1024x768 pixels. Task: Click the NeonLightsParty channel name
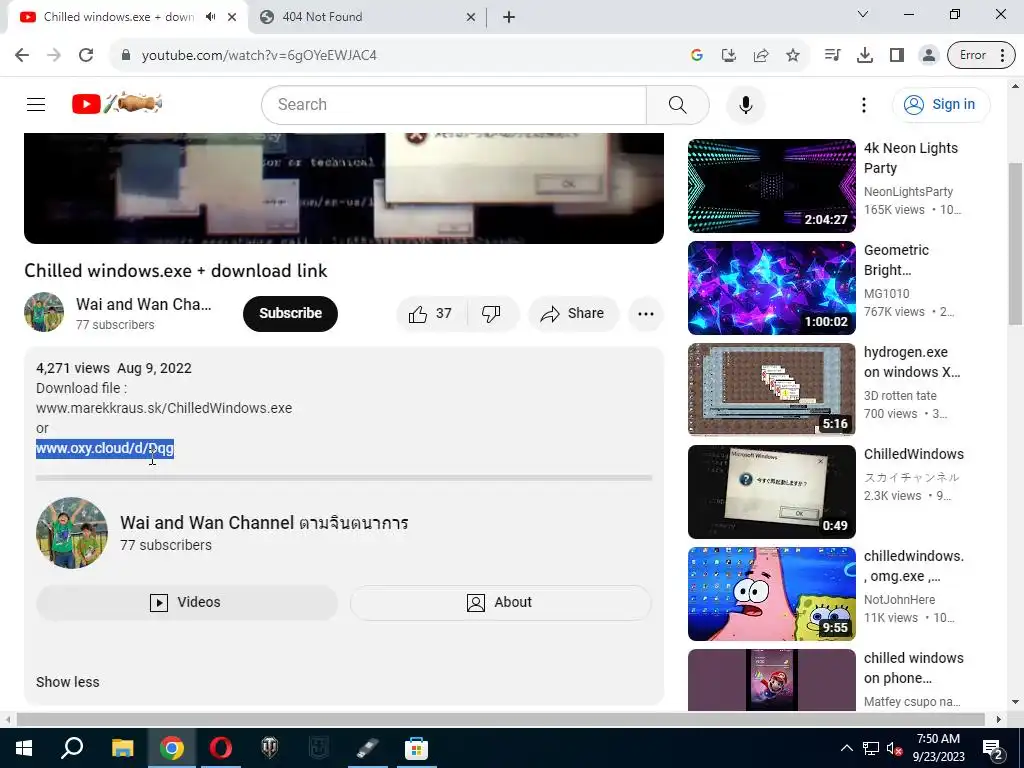pos(908,192)
